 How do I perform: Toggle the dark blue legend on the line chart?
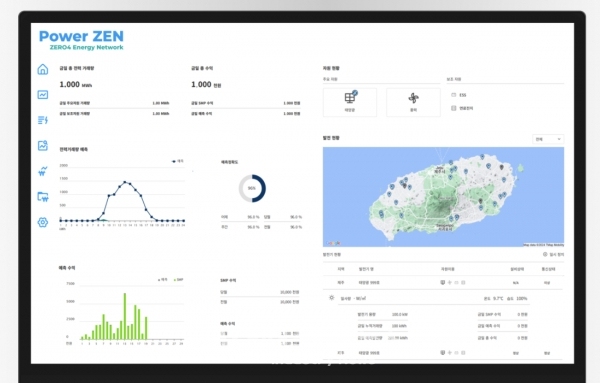tap(178, 161)
